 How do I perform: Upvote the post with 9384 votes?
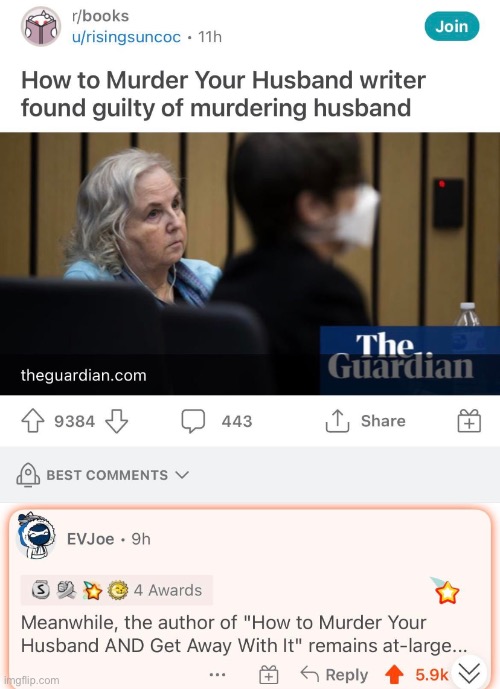pyautogui.click(x=33, y=421)
